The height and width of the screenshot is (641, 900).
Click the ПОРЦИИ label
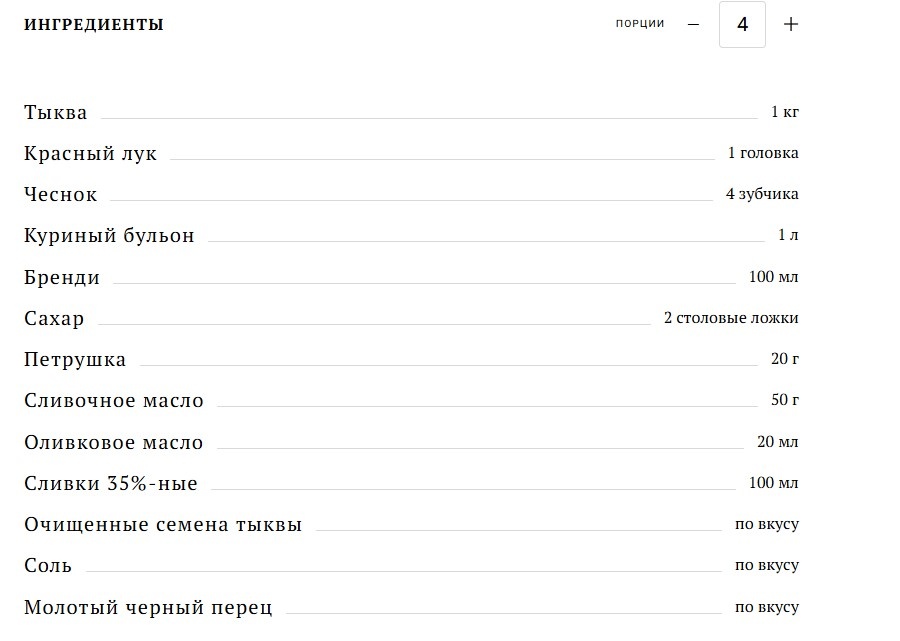tap(640, 24)
